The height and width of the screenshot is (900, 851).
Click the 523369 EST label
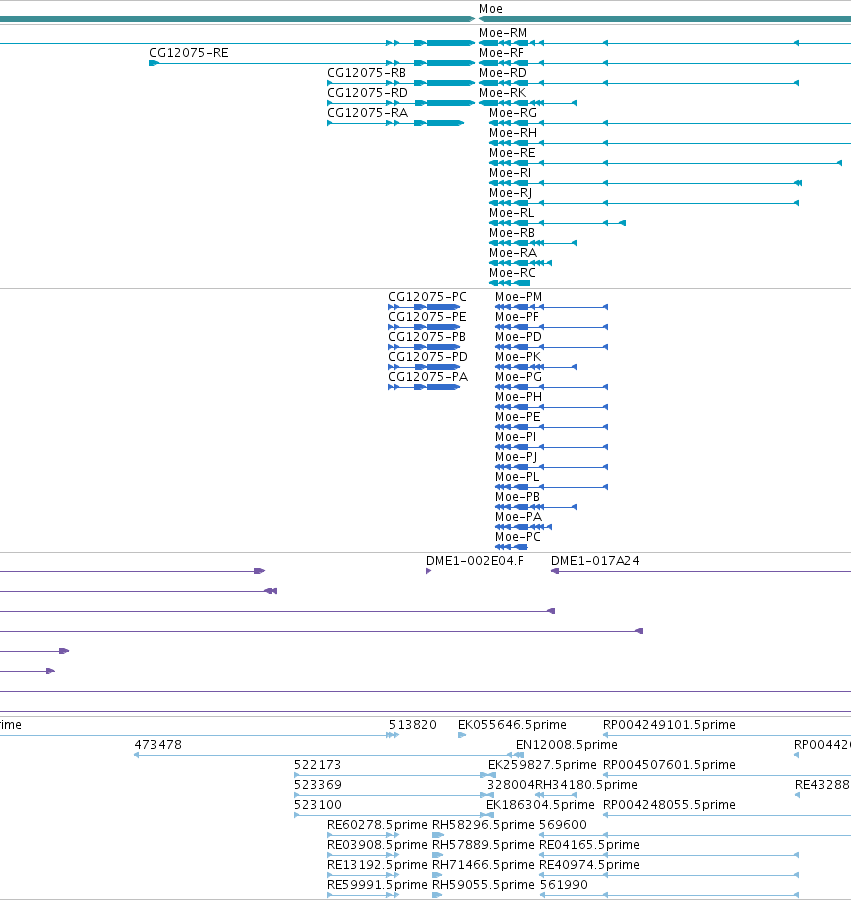click(317, 785)
